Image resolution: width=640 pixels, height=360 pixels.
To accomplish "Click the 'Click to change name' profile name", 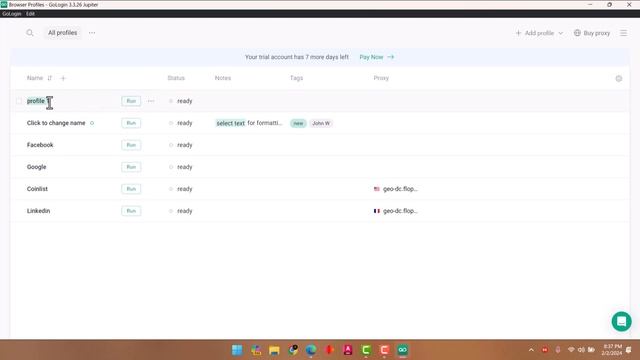I will click(x=56, y=123).
